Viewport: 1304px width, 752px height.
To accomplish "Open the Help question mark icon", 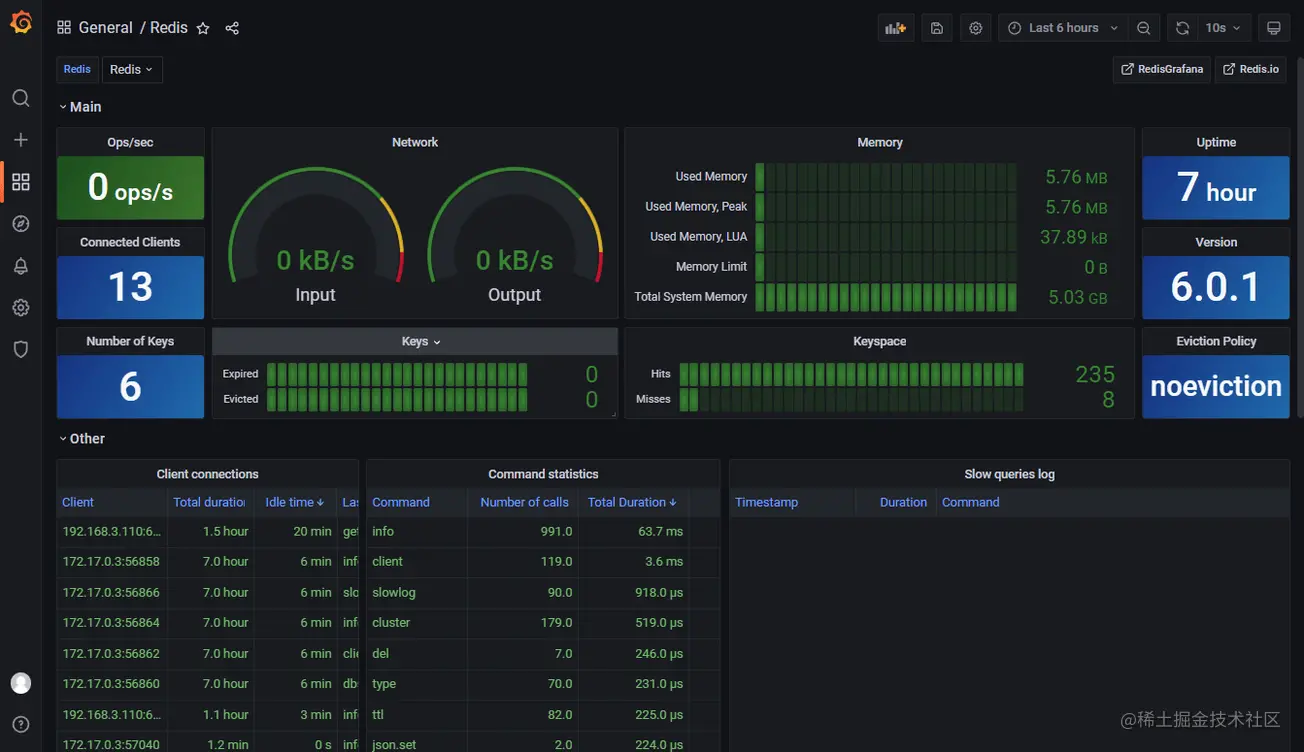I will point(21,724).
